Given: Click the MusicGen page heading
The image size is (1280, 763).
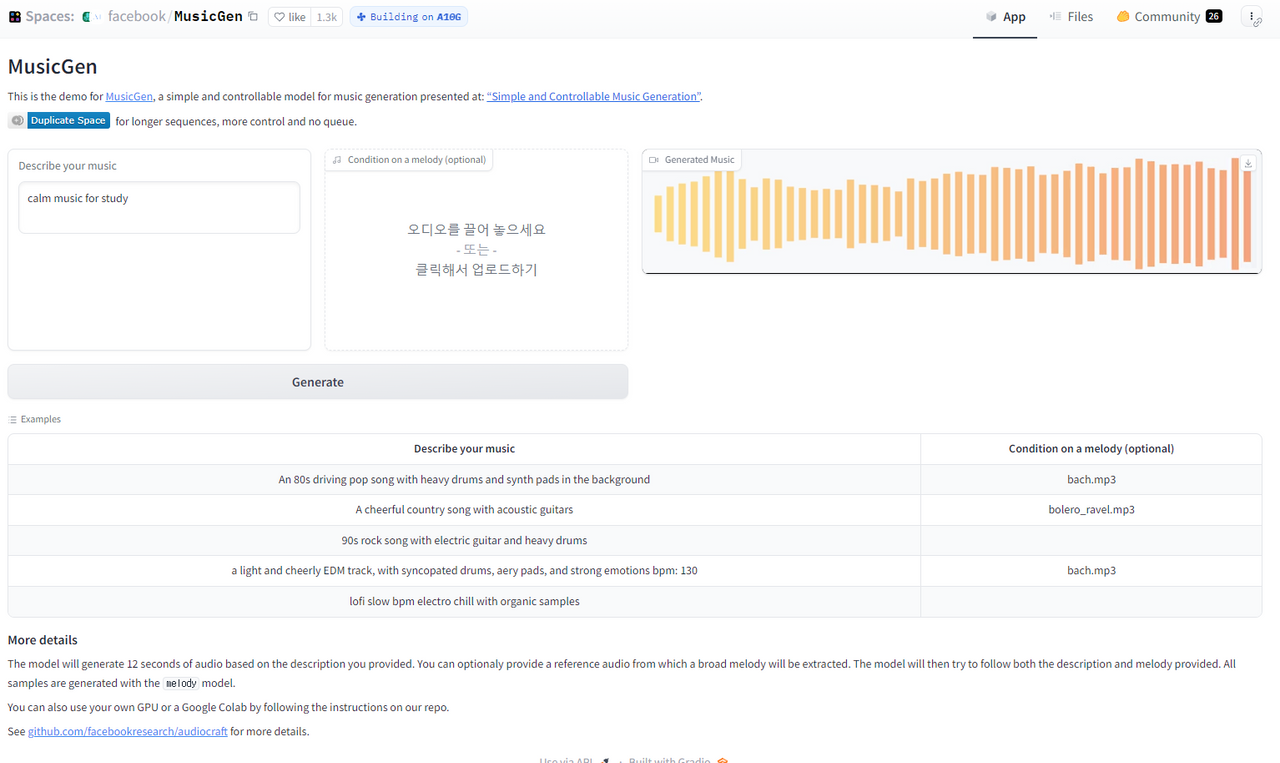Looking at the screenshot, I should pos(52,67).
